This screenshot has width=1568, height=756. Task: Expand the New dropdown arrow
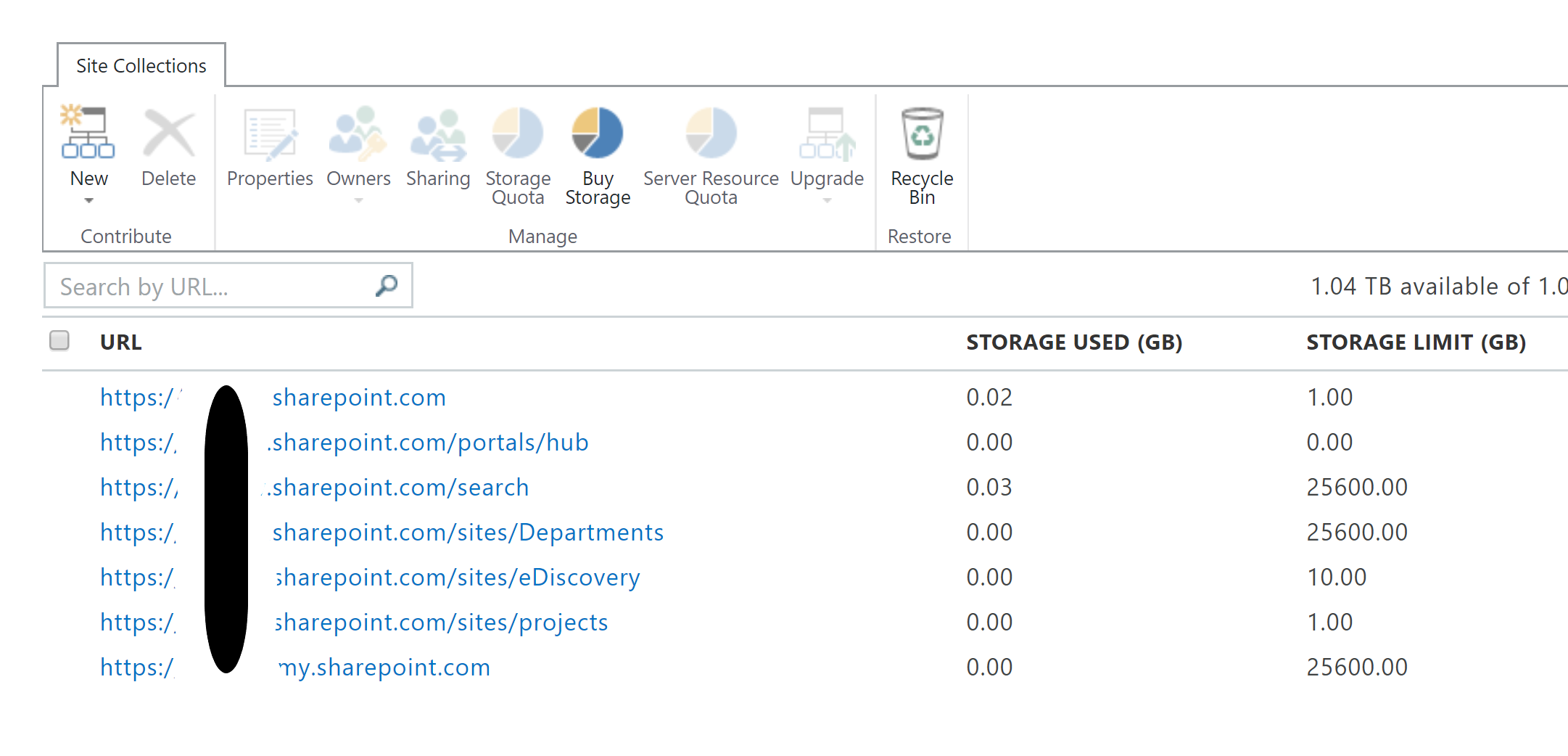pos(88,201)
